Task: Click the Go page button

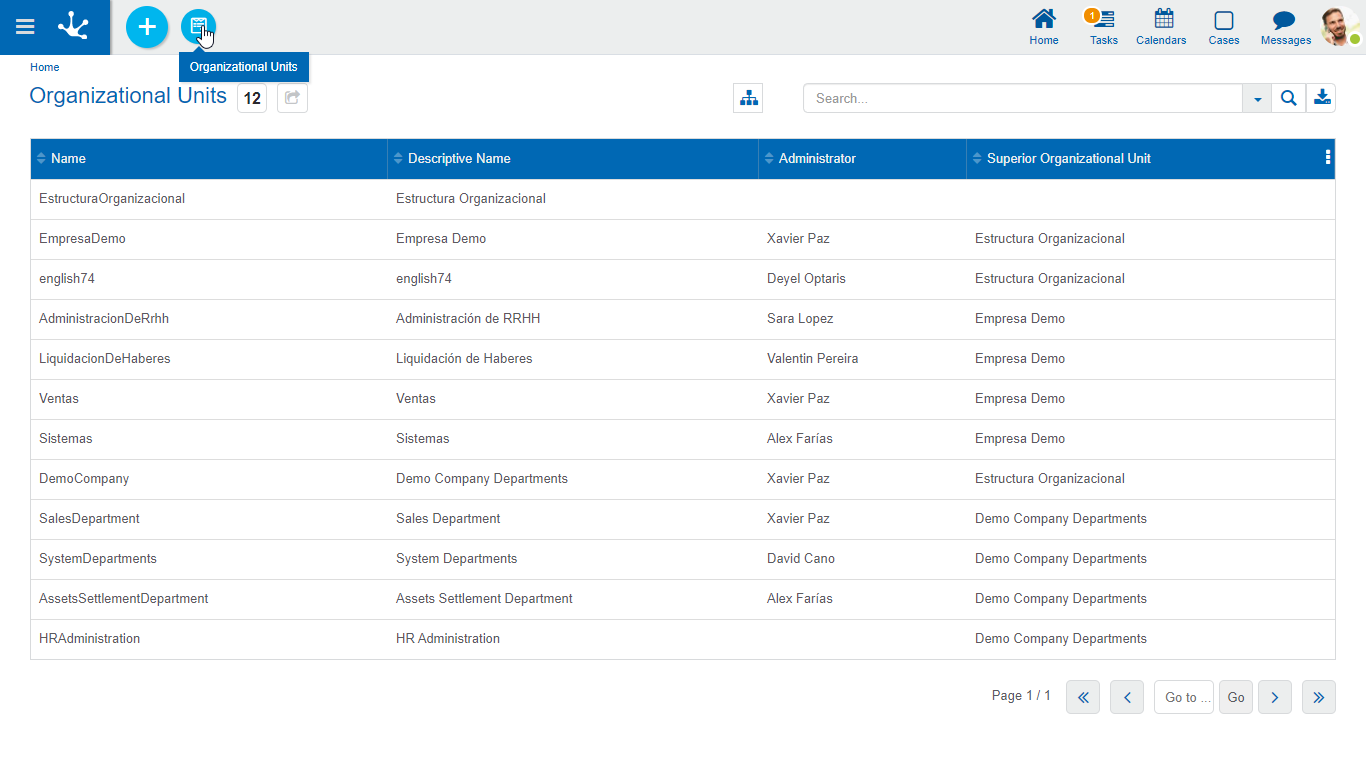Action: point(1236,697)
